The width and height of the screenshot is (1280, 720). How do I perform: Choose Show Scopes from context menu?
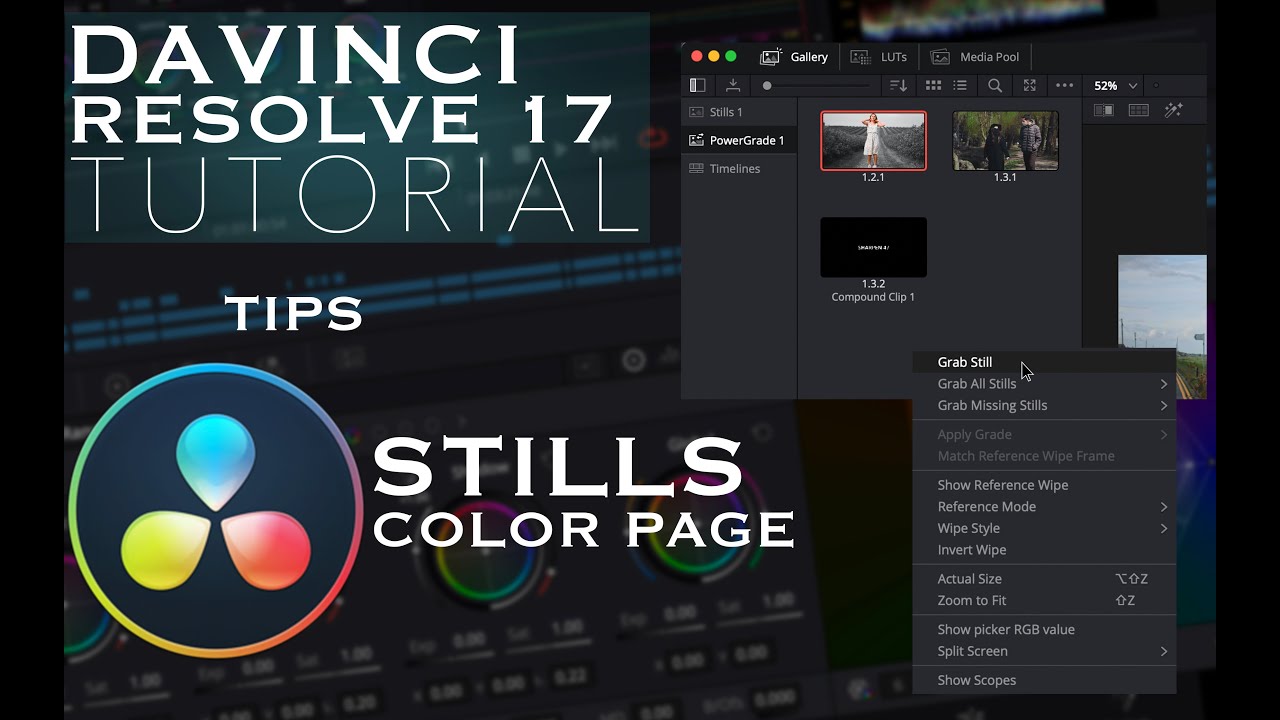point(1044,680)
